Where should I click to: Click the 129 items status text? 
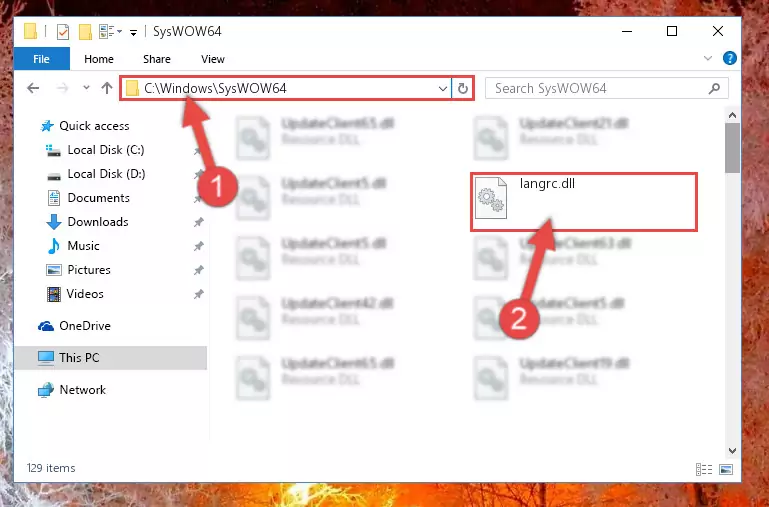click(x=51, y=468)
